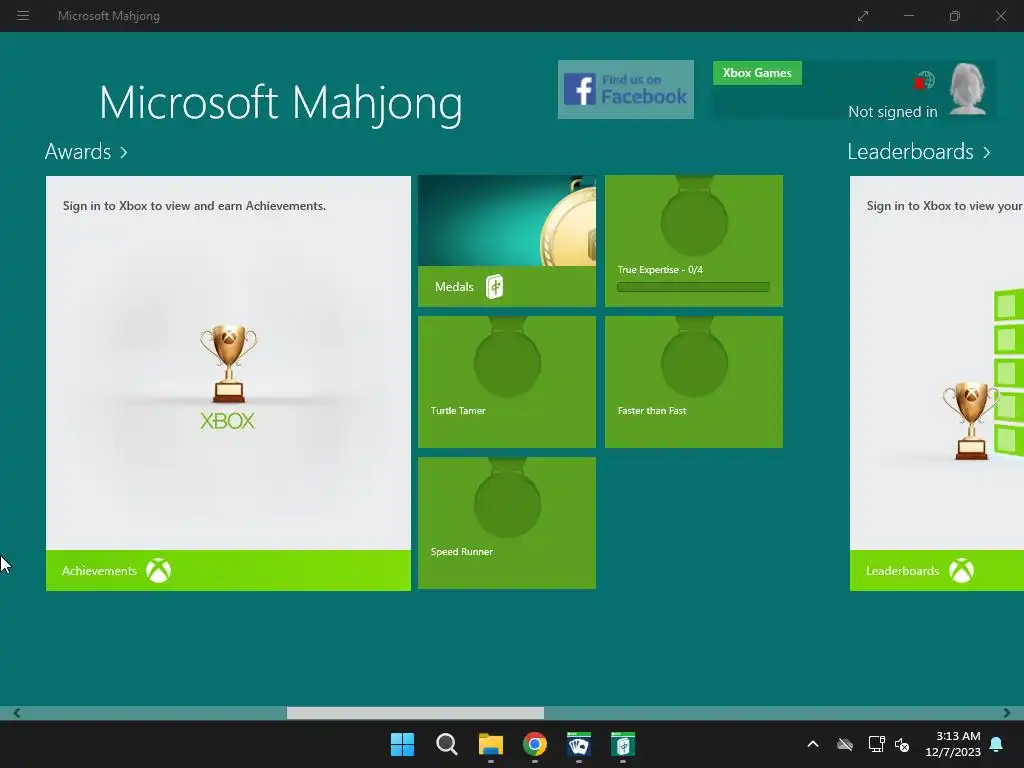
Task: Open the clock showing 3:13 AM
Action: pos(953,744)
